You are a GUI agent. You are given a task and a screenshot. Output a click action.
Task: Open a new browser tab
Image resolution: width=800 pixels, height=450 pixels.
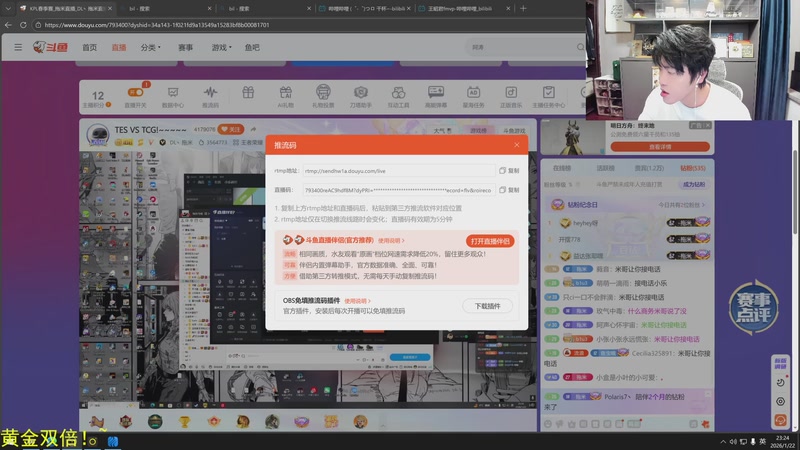click(x=523, y=8)
